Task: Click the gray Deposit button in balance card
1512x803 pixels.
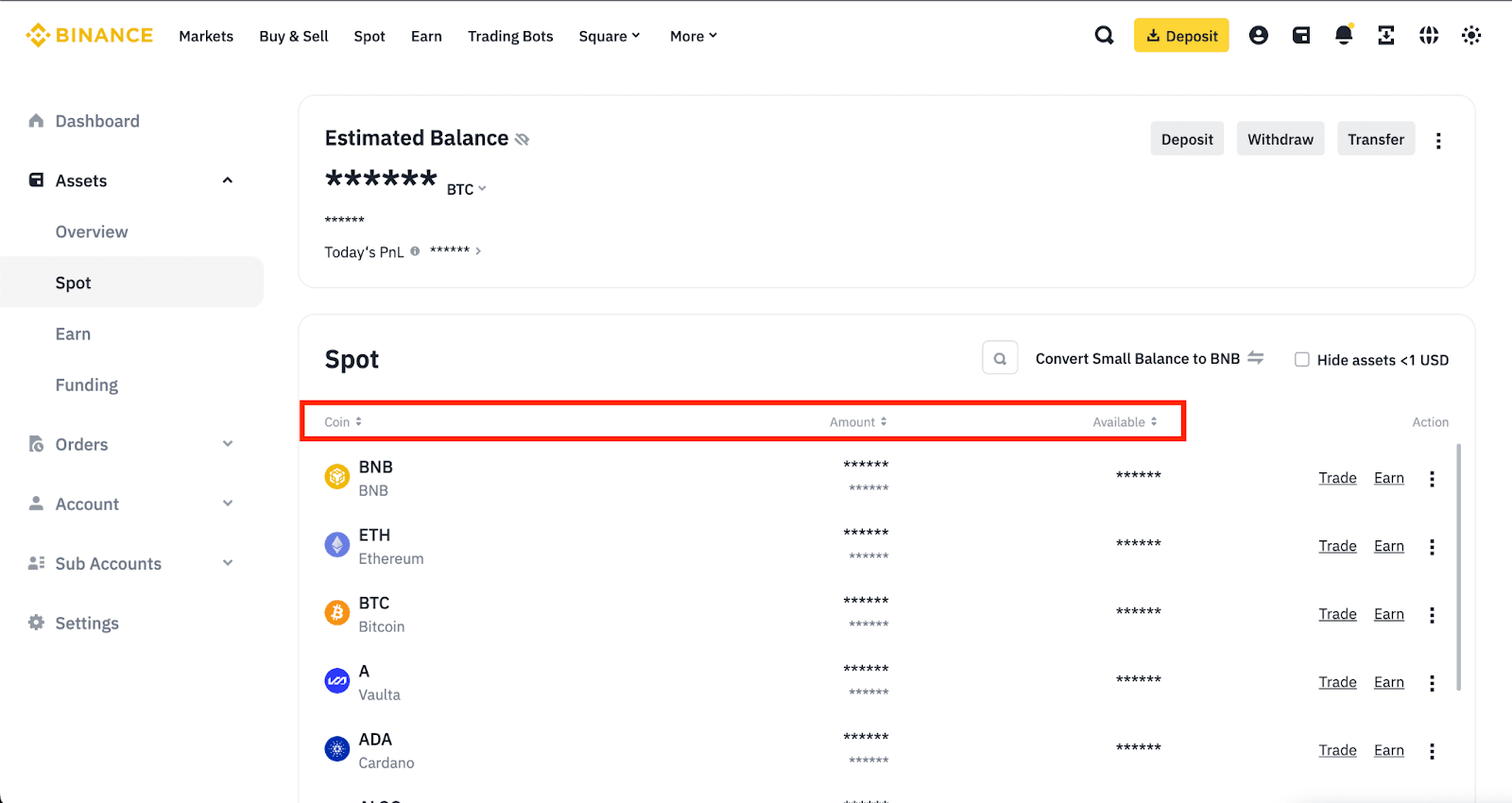Action: pos(1187,139)
